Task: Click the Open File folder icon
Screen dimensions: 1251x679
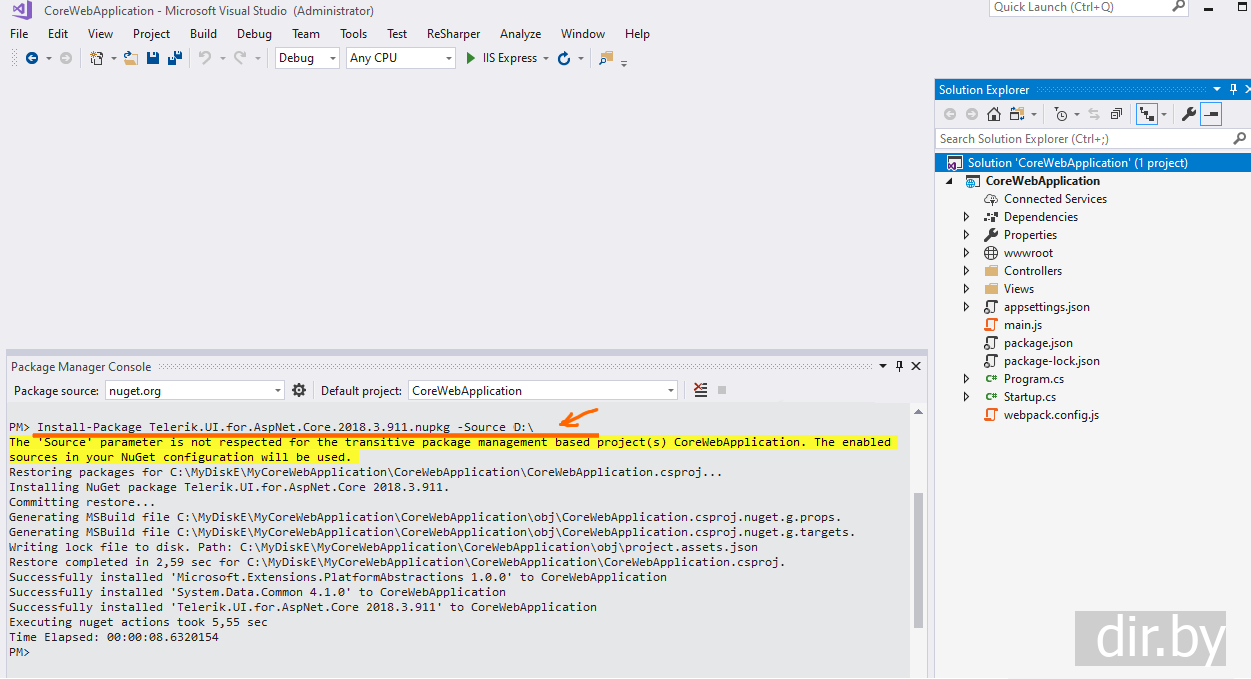Action: pos(131,58)
